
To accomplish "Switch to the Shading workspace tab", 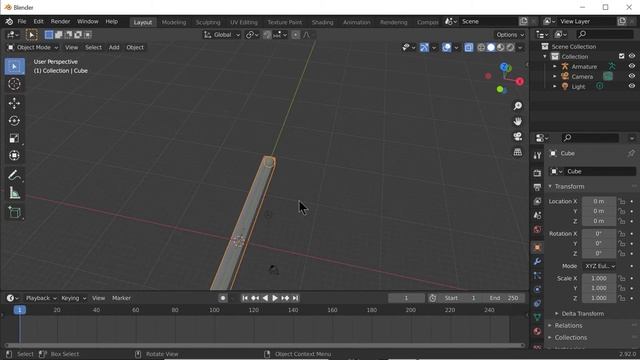I will 322,22.
